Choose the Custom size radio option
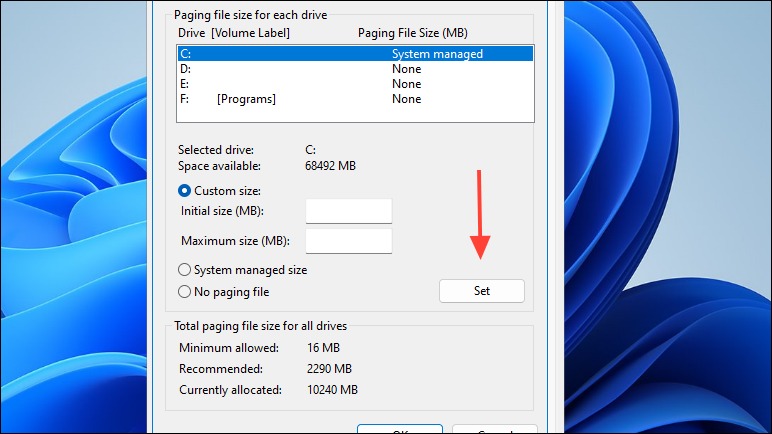Viewport: 772px width, 434px height. click(x=220, y=191)
